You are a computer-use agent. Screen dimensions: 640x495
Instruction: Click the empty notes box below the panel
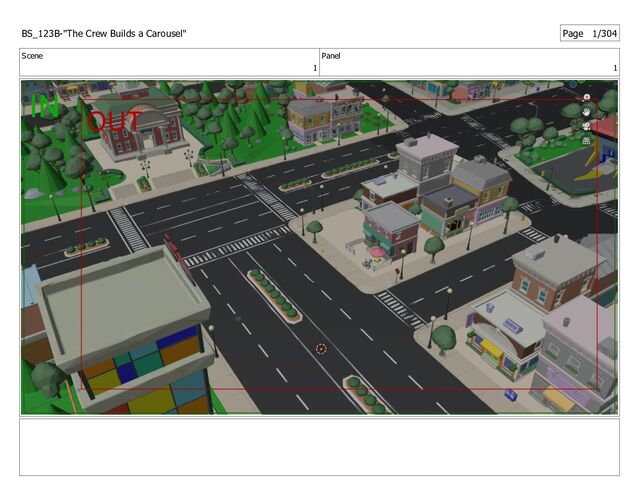click(319, 447)
